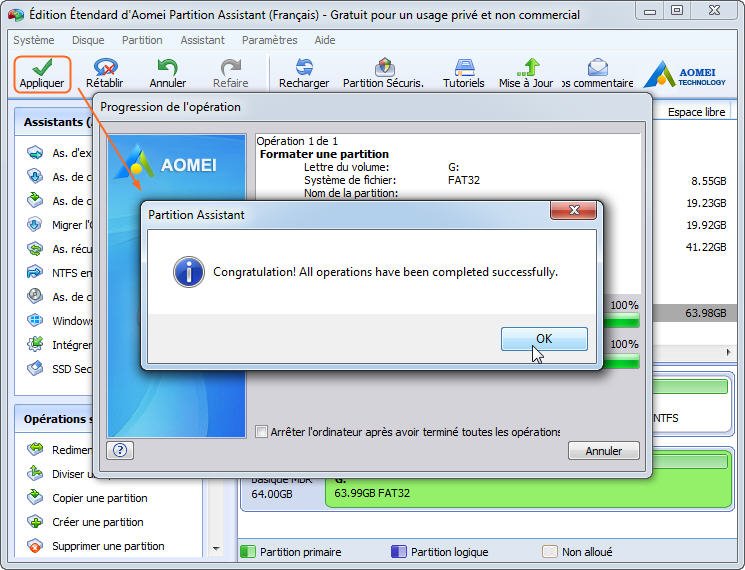Click the Annuler undo toolbar icon
Viewport: 745px width, 570px height.
coord(167,67)
